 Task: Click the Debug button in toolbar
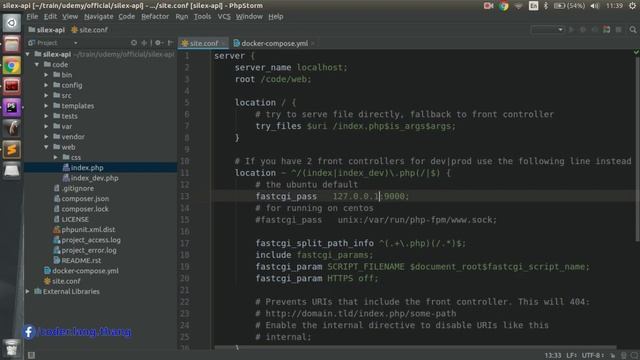(583, 30)
